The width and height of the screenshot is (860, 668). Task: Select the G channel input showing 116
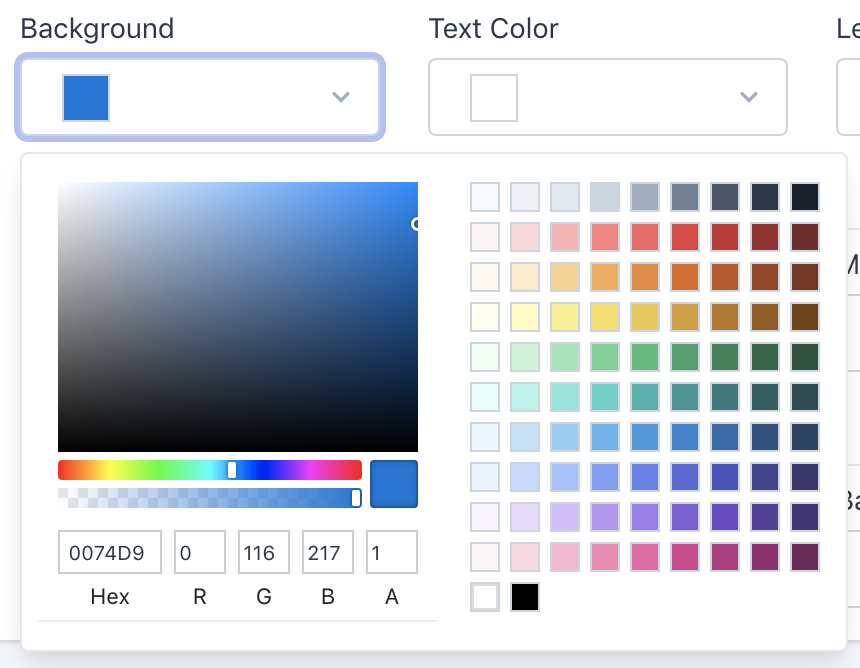[263, 552]
